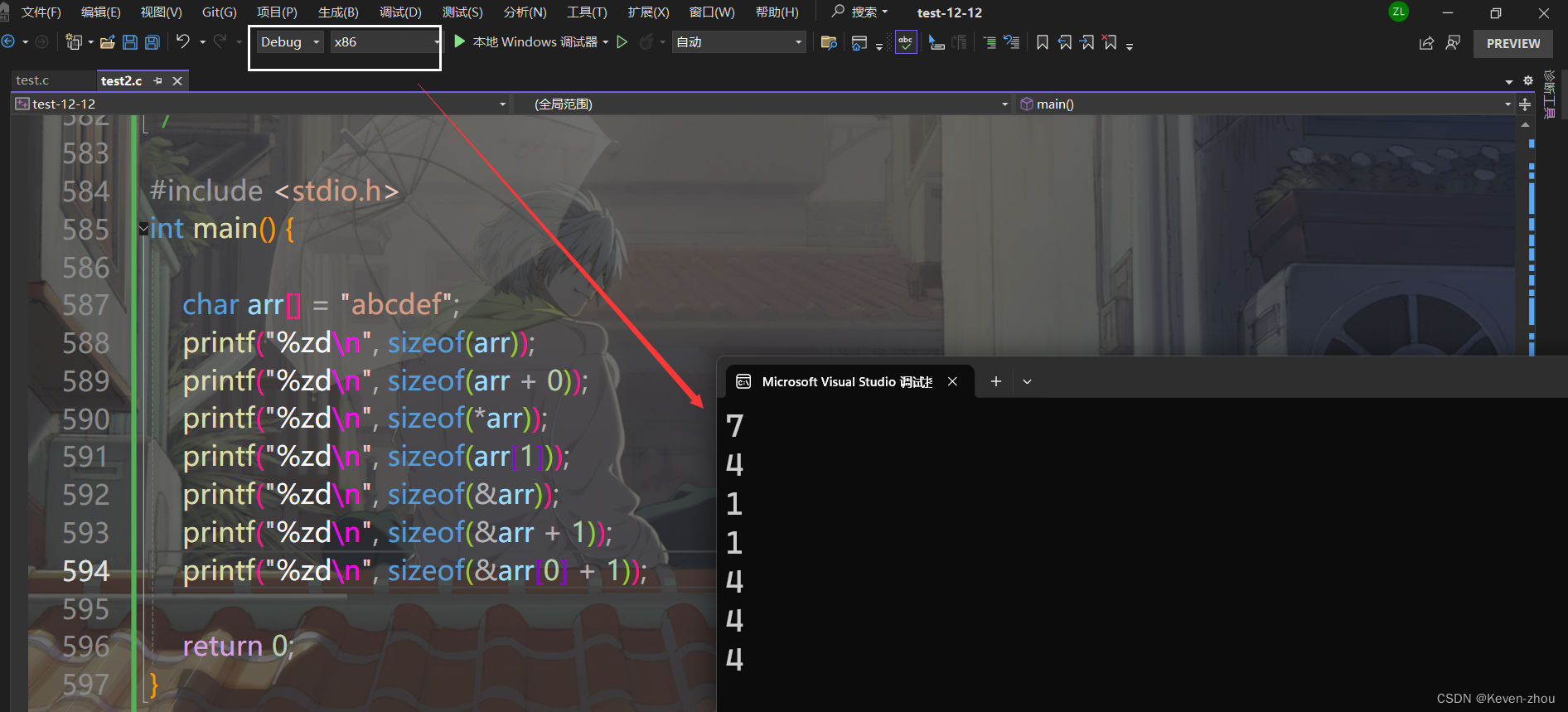Viewport: 1568px width, 712px height.
Task: Open the 诊断工具 side panel tab
Action: coord(1550,94)
